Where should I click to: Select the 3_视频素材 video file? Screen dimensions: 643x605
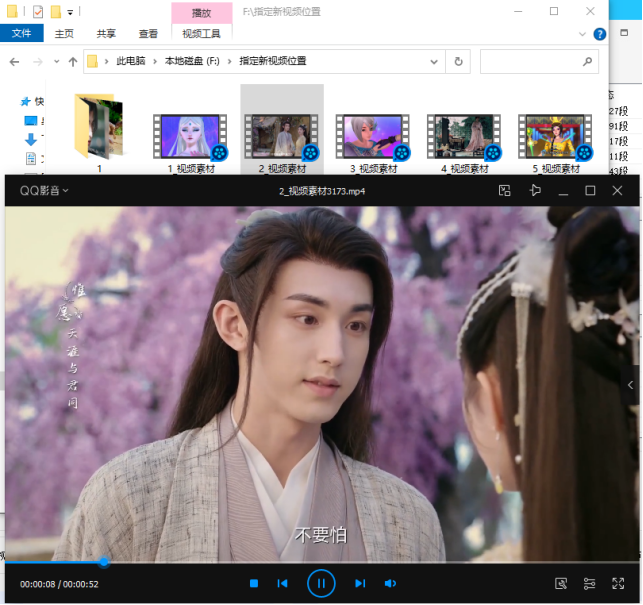(373, 144)
